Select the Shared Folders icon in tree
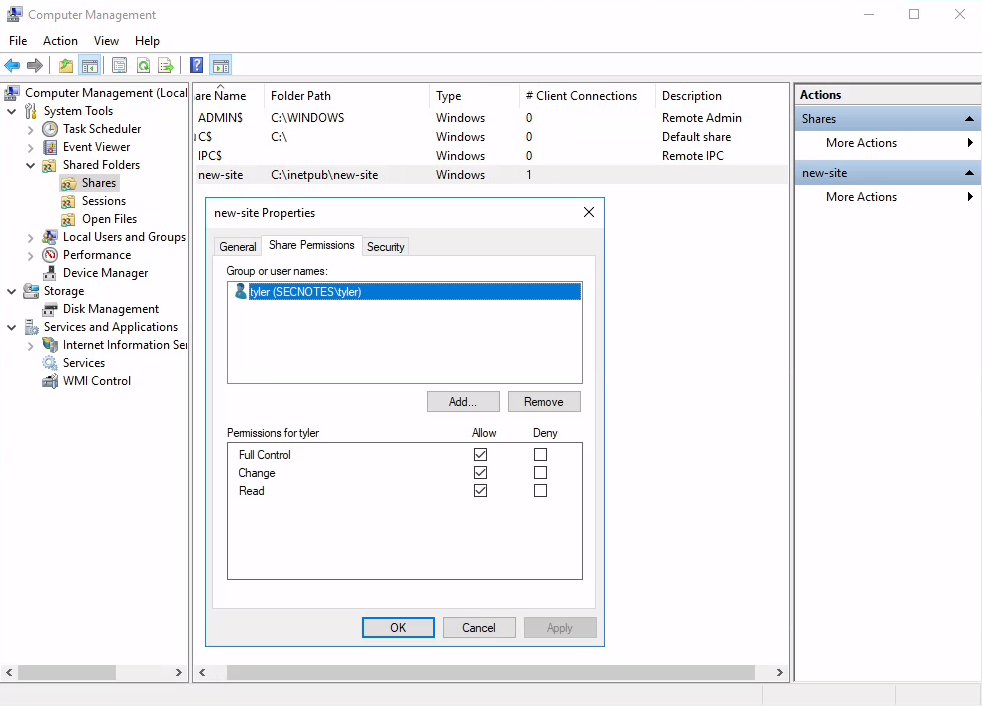 point(49,165)
